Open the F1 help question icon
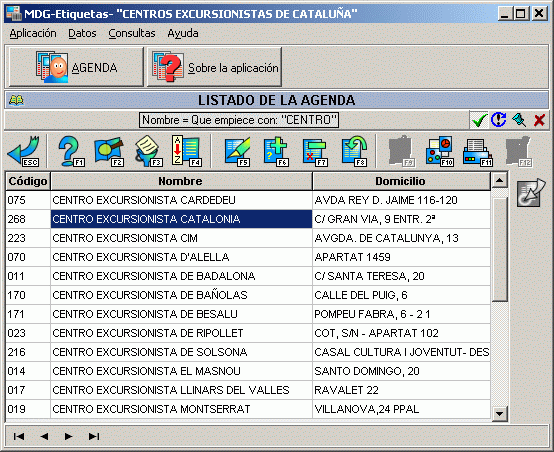The image size is (554, 452). [x=71, y=151]
